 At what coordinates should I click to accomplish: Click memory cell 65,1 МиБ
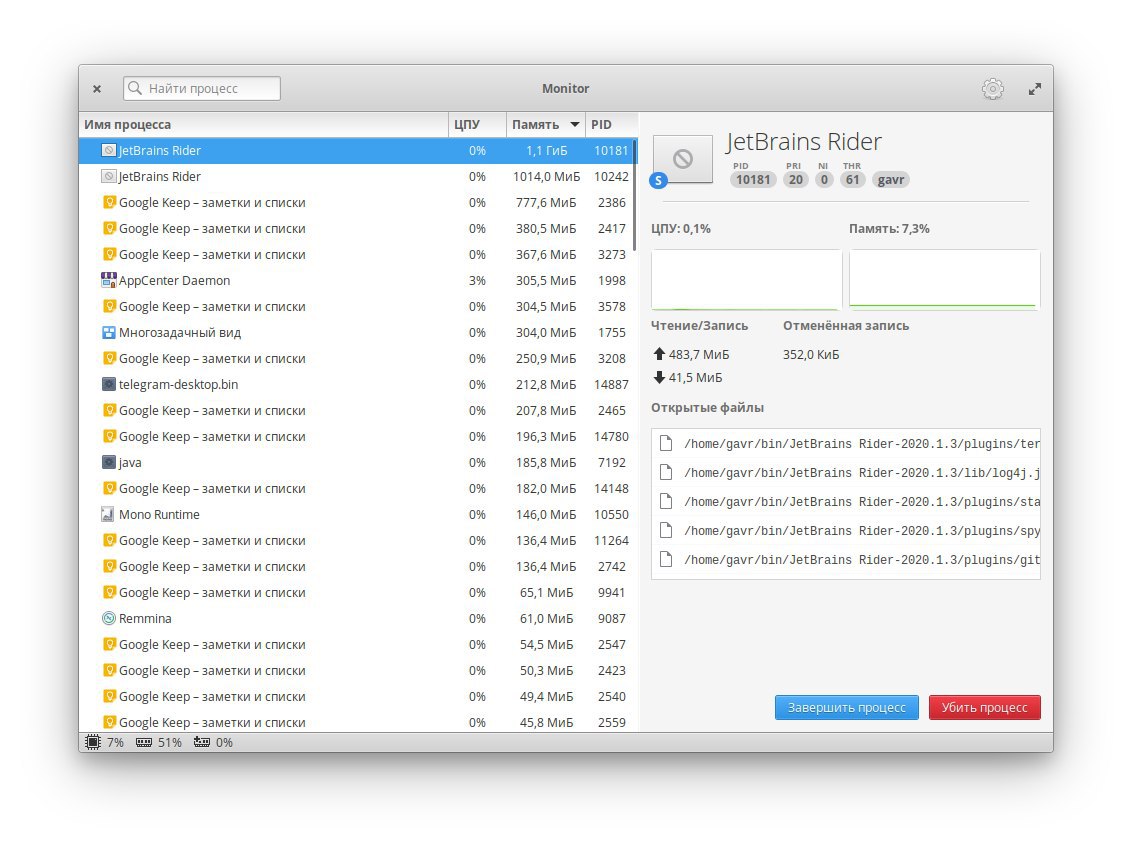pyautogui.click(x=547, y=592)
